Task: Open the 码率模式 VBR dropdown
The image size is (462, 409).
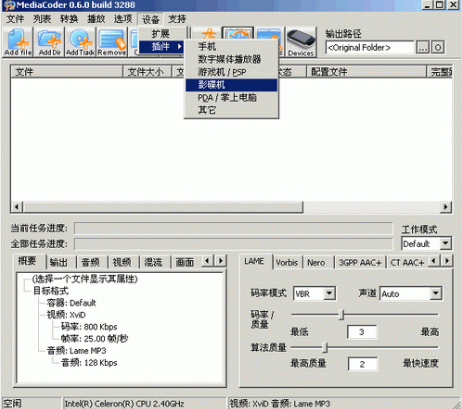Action: pyautogui.click(x=329, y=293)
